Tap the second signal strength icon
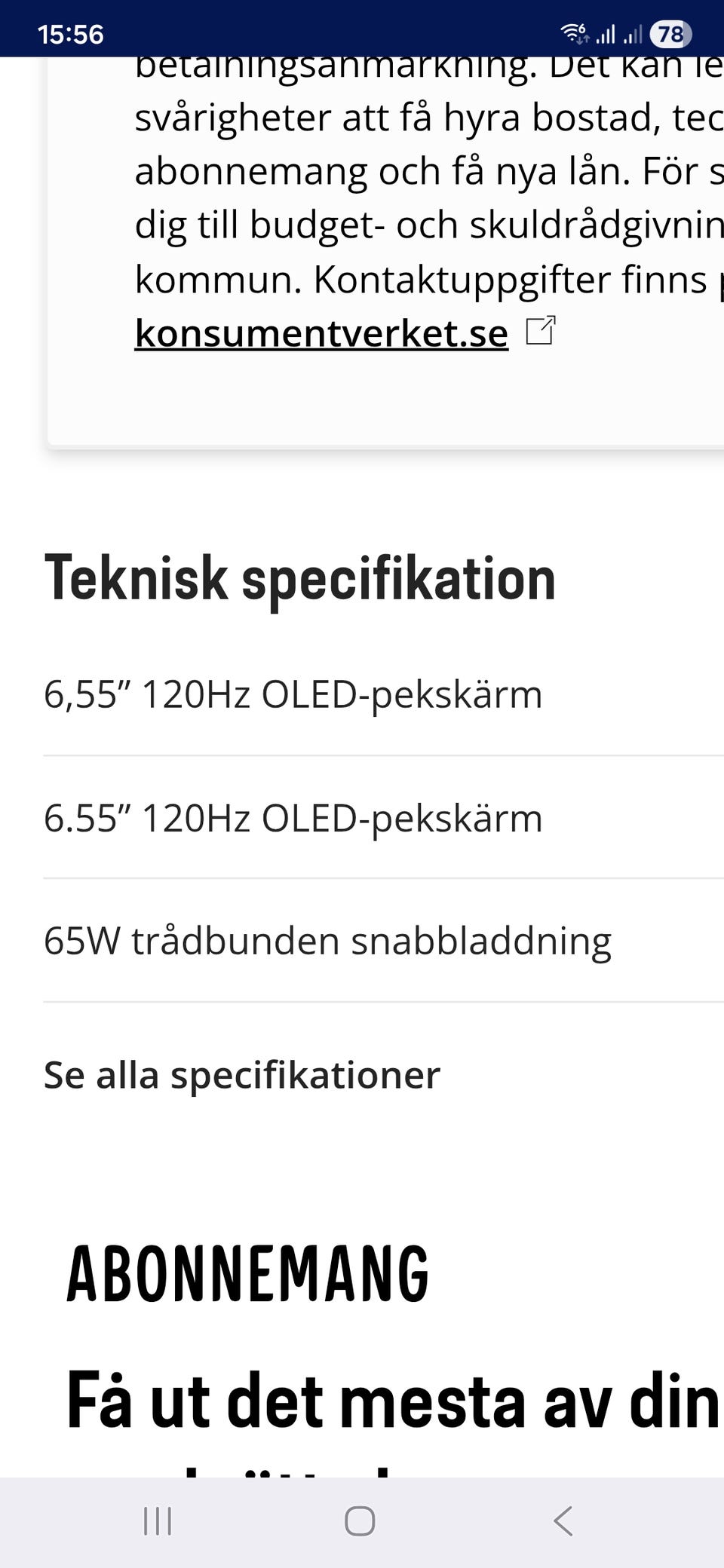724x1568 pixels. 632,34
